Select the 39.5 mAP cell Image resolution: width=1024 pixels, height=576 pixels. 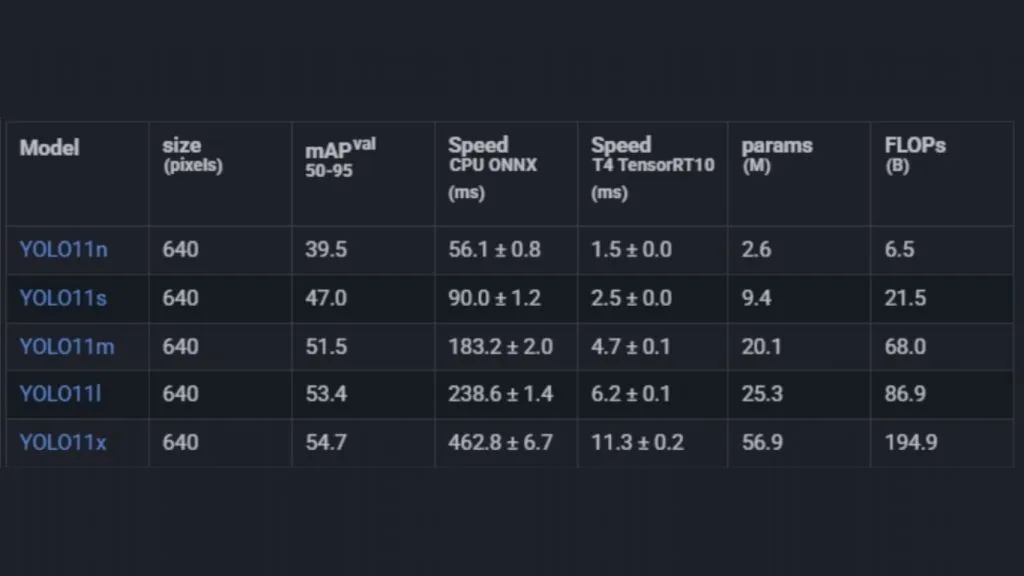pos(326,249)
